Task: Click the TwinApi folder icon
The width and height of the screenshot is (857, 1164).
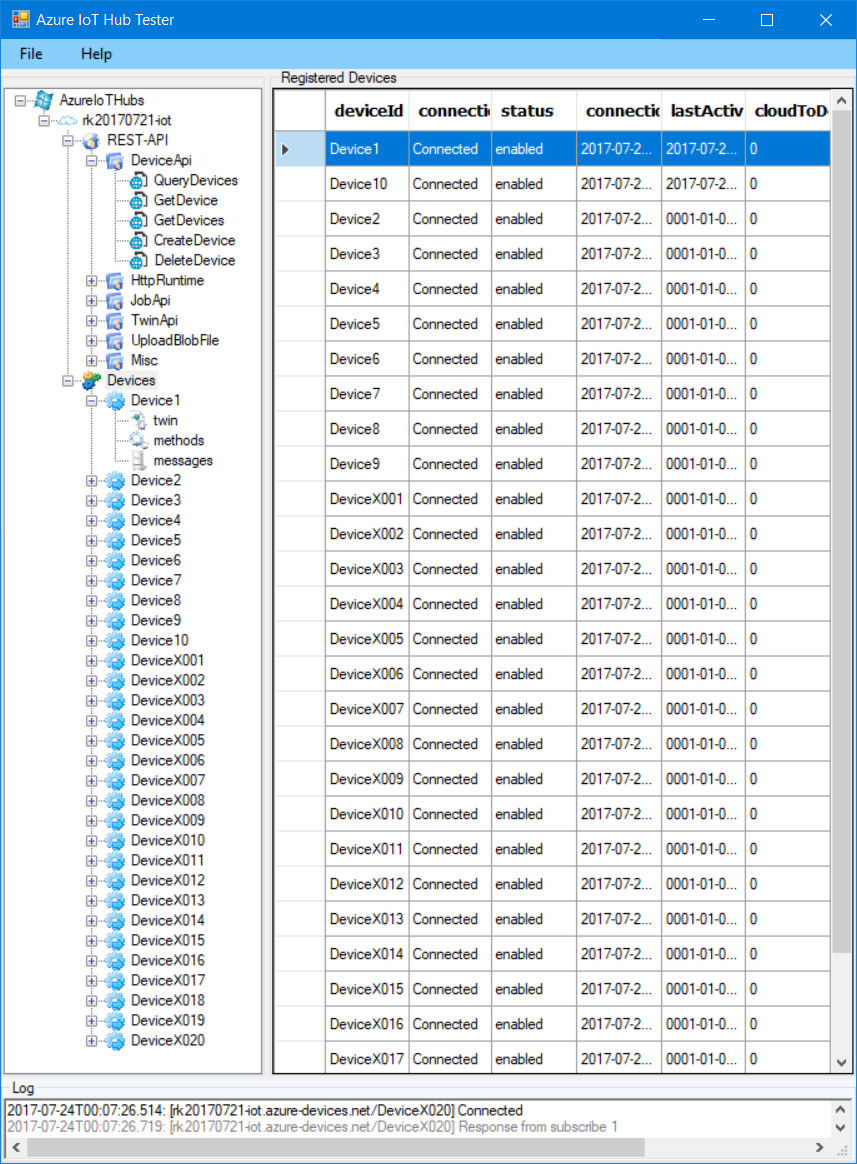Action: [115, 321]
